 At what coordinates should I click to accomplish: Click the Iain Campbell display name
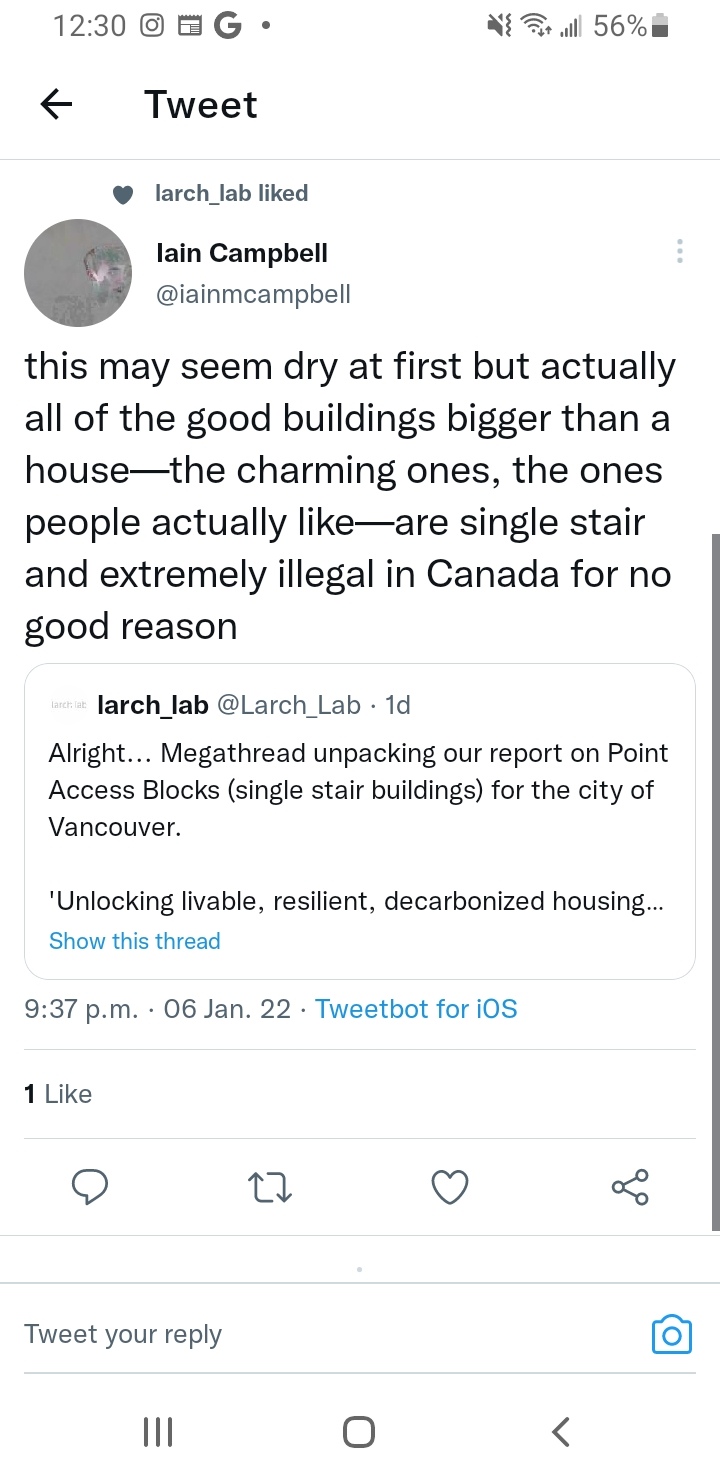pyautogui.click(x=242, y=253)
